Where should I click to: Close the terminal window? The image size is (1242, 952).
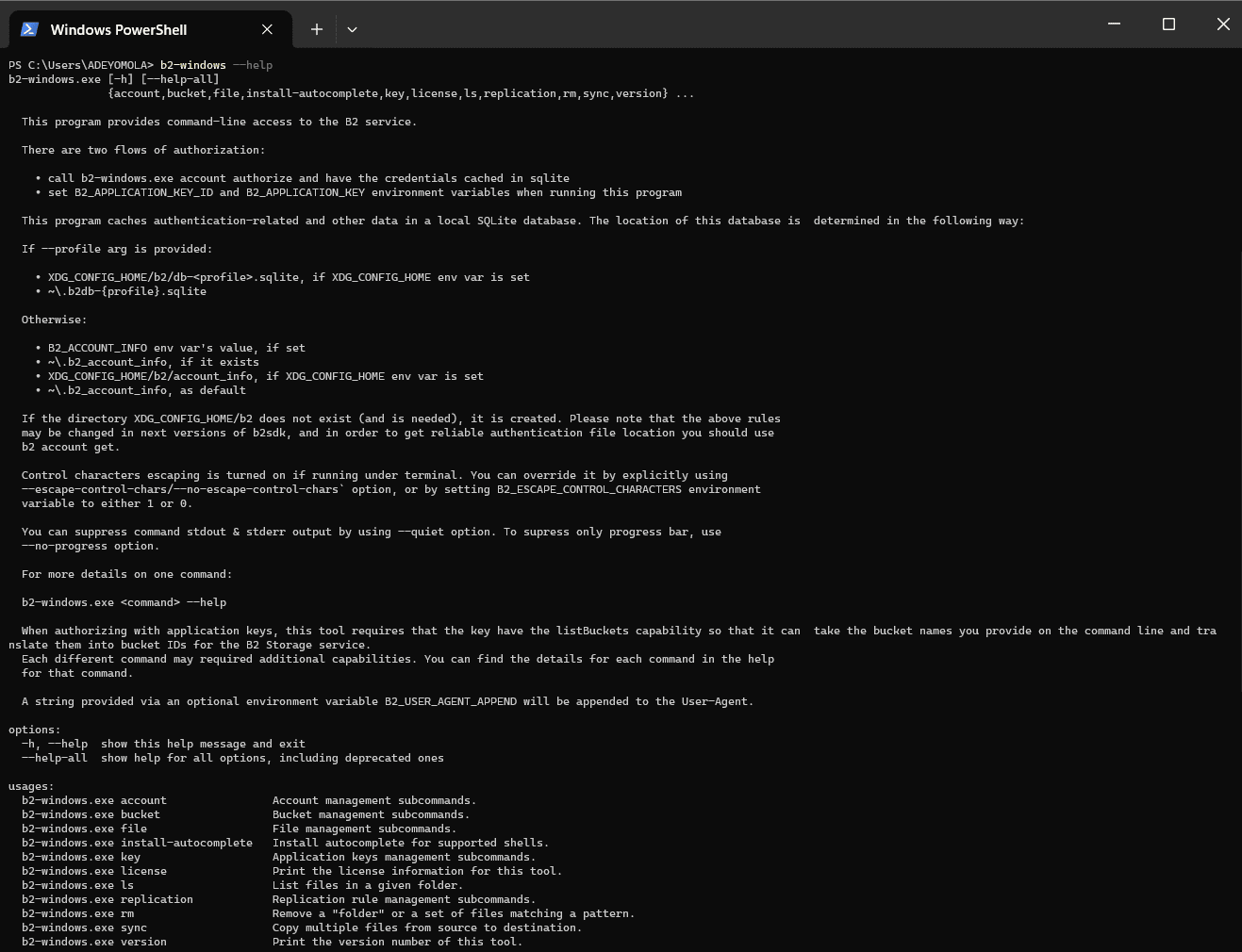(1223, 24)
